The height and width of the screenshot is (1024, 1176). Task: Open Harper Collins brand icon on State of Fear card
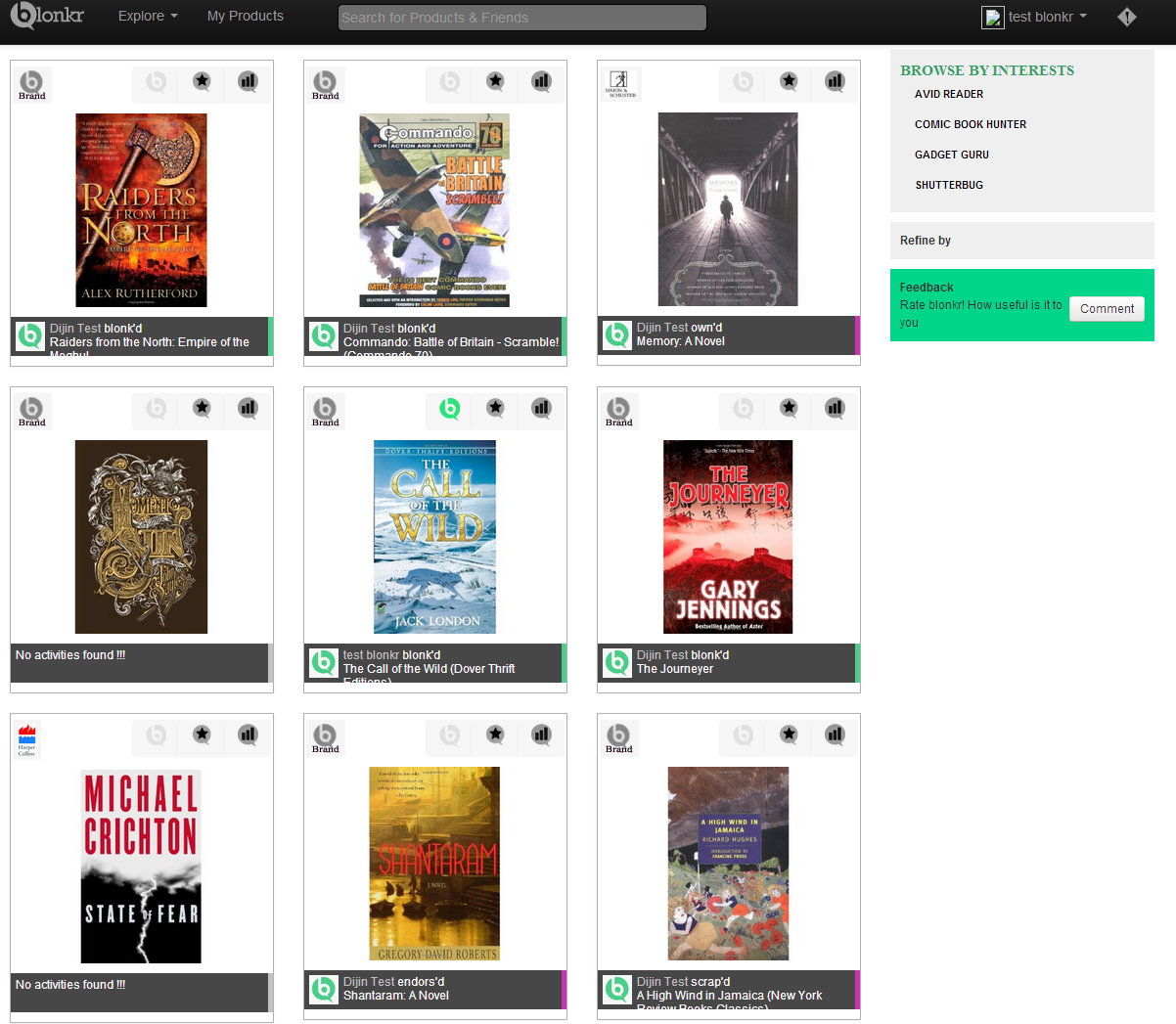click(27, 739)
